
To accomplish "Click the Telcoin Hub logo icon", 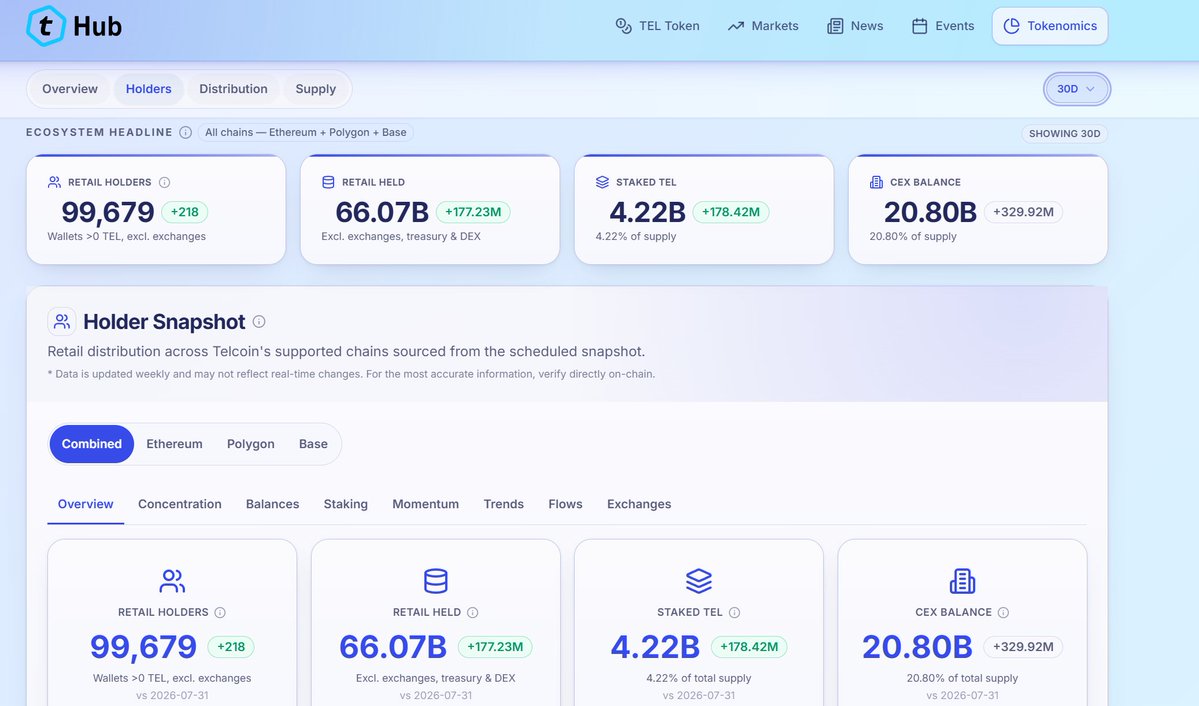I will pos(45,26).
